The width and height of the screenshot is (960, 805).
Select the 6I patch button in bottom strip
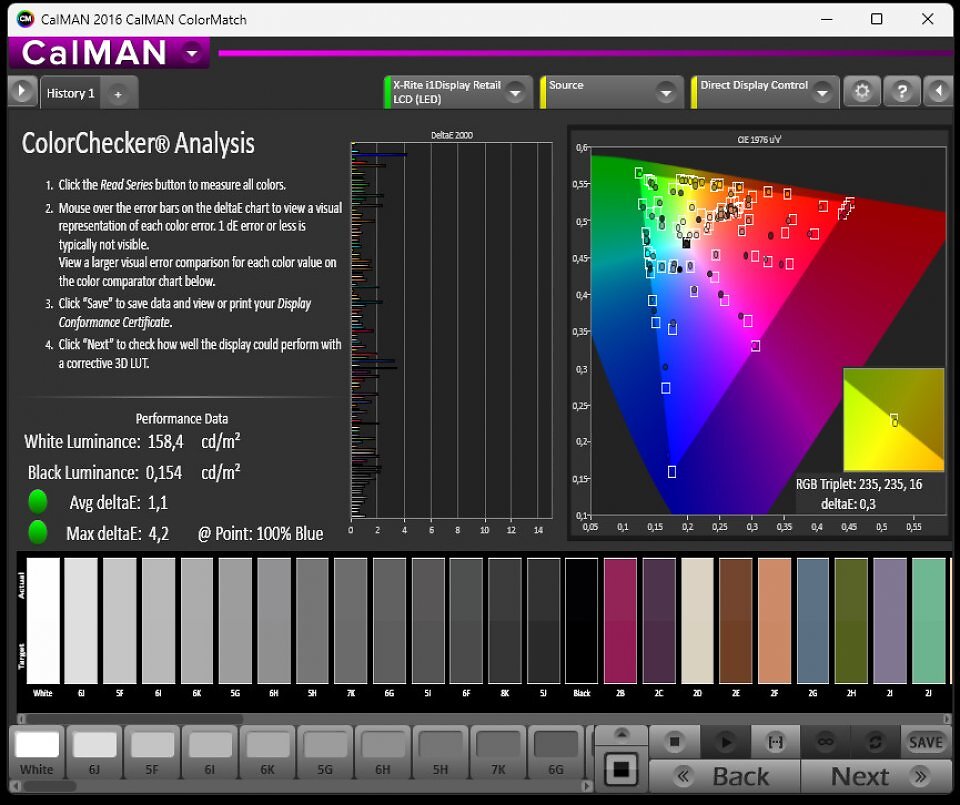(x=209, y=754)
